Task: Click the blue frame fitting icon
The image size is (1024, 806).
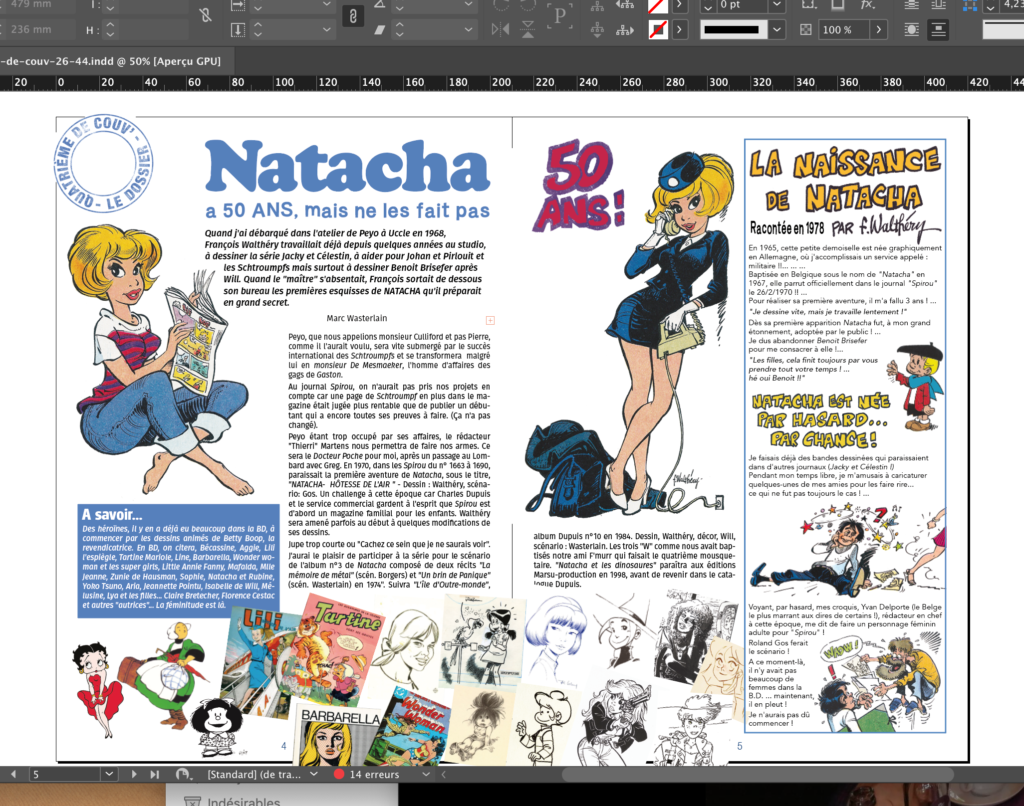Action: click(970, 6)
